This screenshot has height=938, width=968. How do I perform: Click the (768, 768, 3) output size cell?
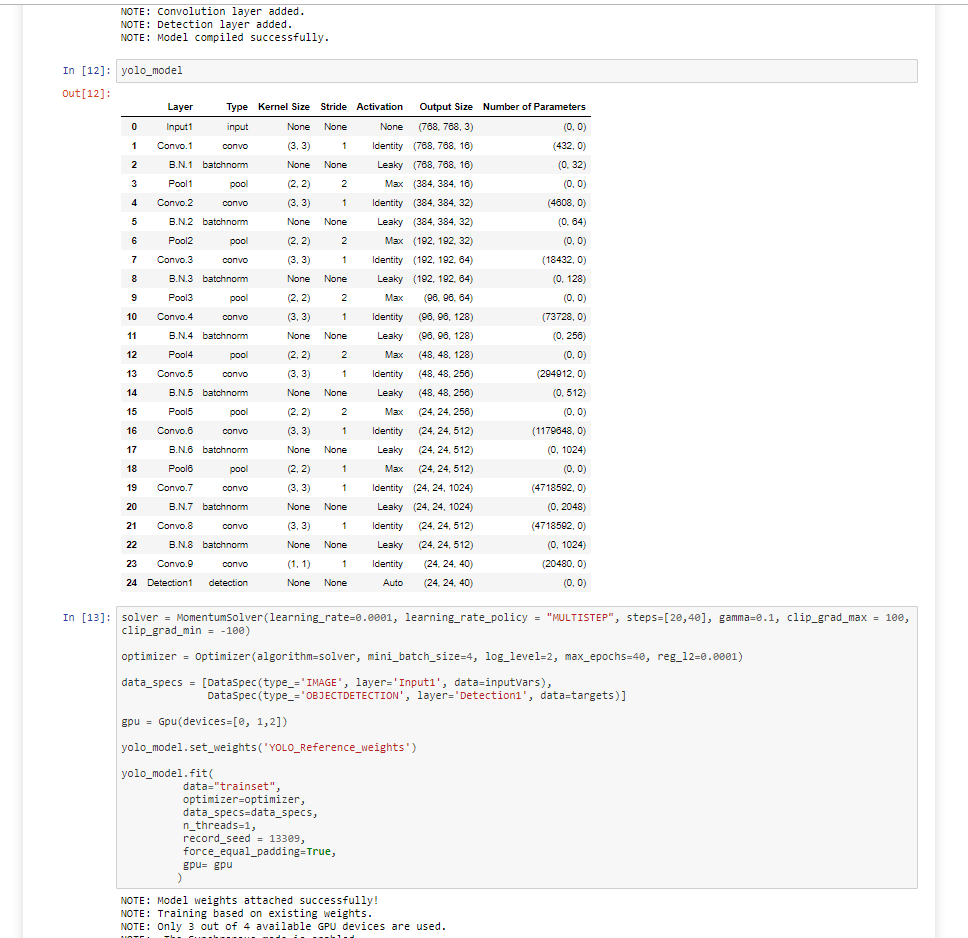tap(446, 127)
